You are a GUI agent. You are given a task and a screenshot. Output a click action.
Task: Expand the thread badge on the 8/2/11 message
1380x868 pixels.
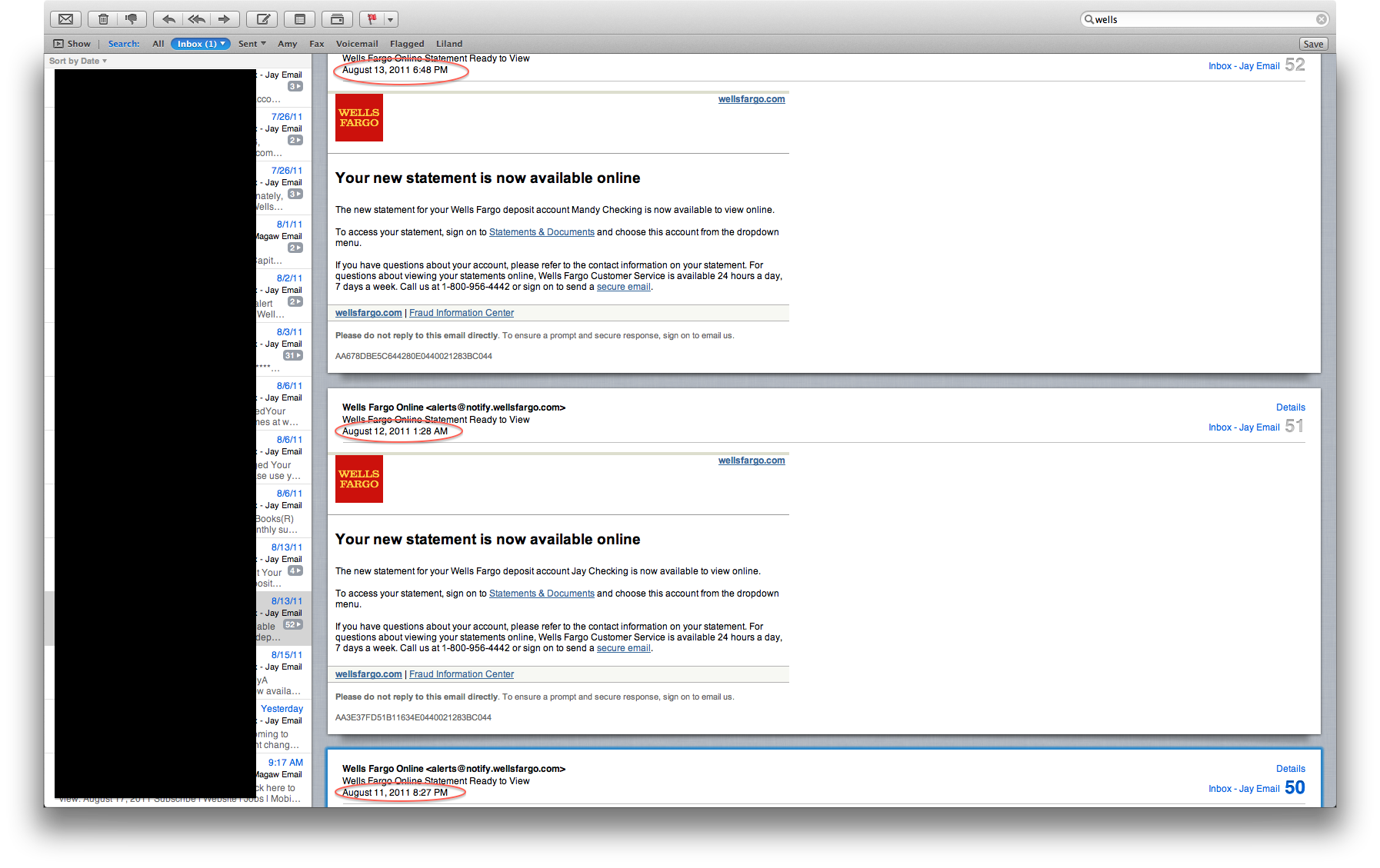point(295,301)
